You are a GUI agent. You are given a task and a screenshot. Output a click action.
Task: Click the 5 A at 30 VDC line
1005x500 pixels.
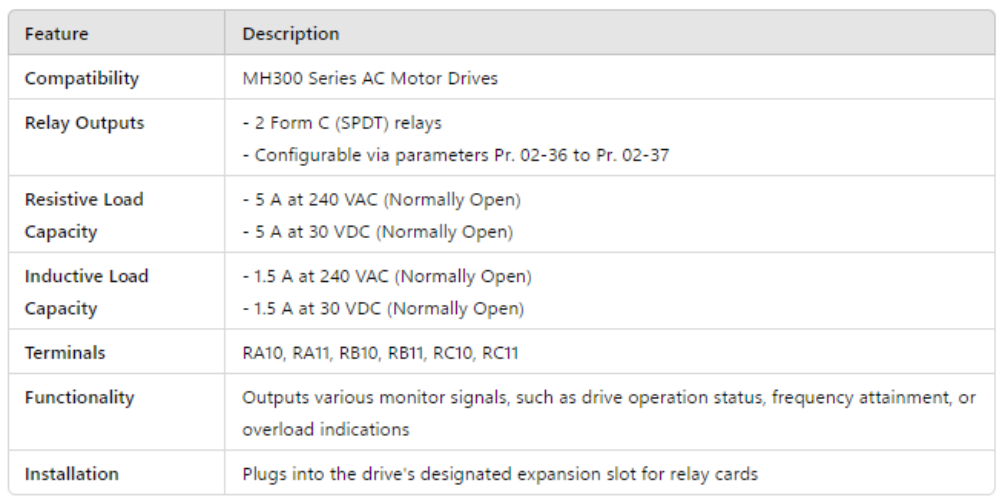coord(377,232)
